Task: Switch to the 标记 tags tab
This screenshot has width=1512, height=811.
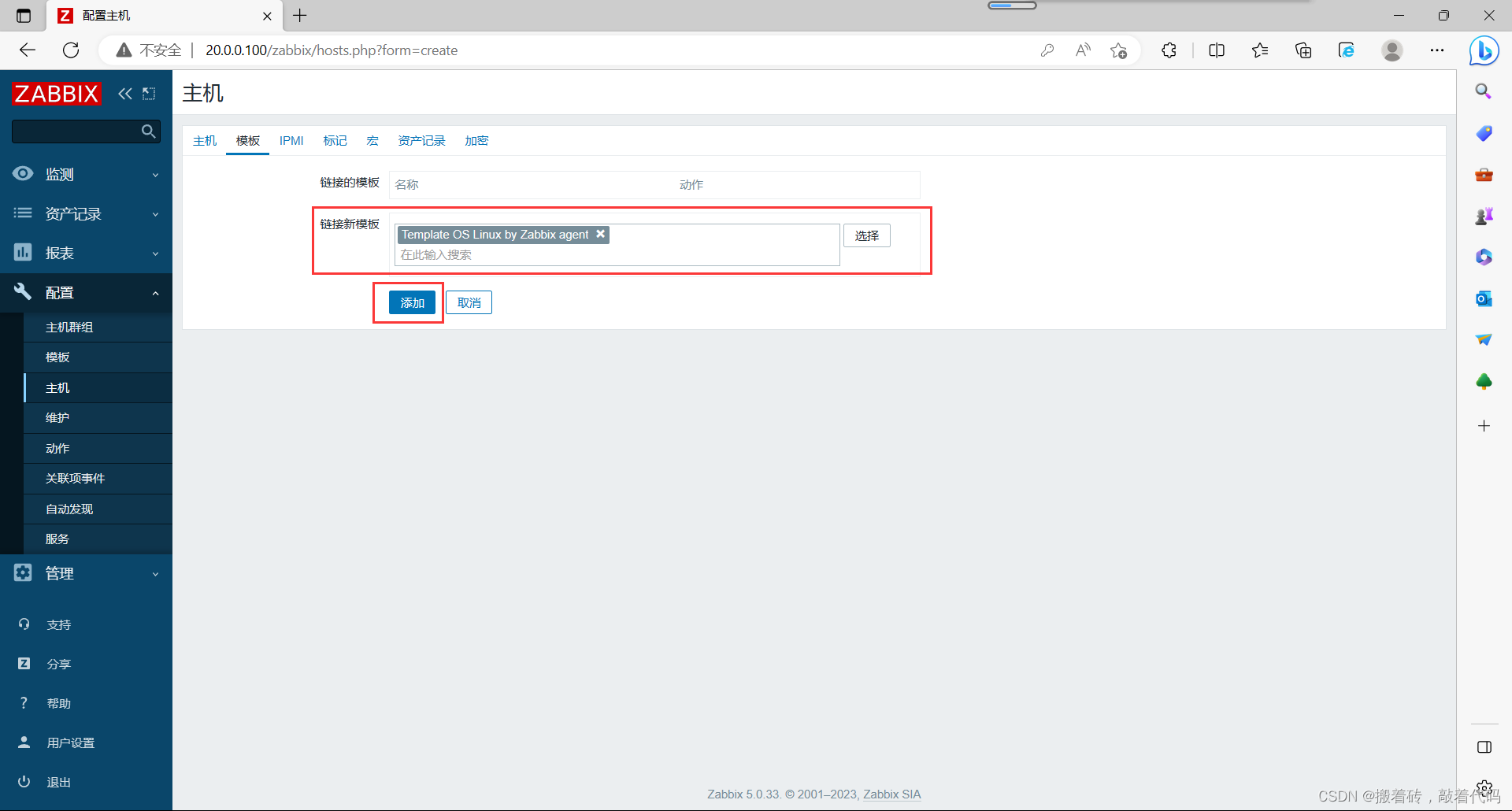Action: 335,140
